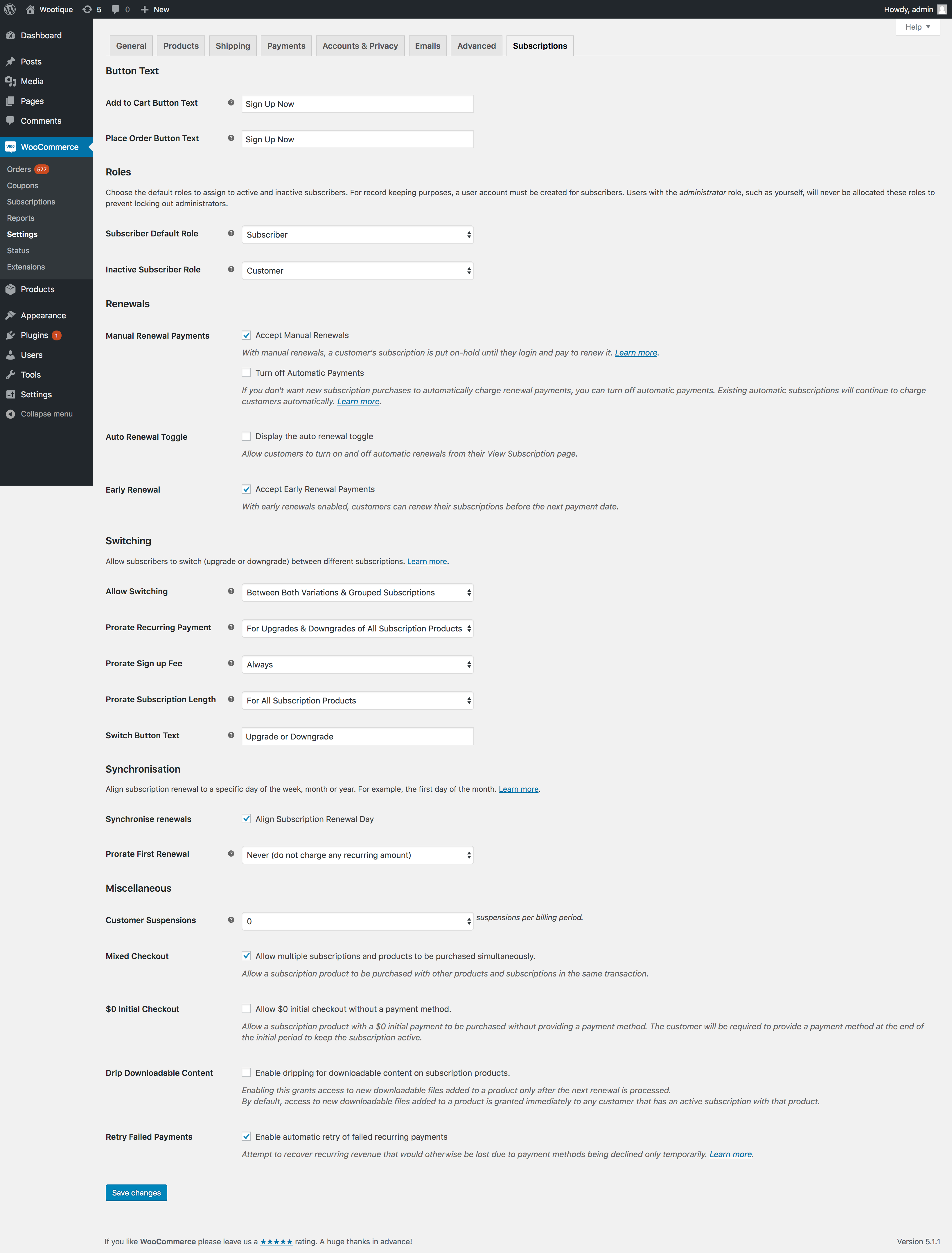Switch to the Emails tab
The image size is (952, 1253).
(427, 45)
